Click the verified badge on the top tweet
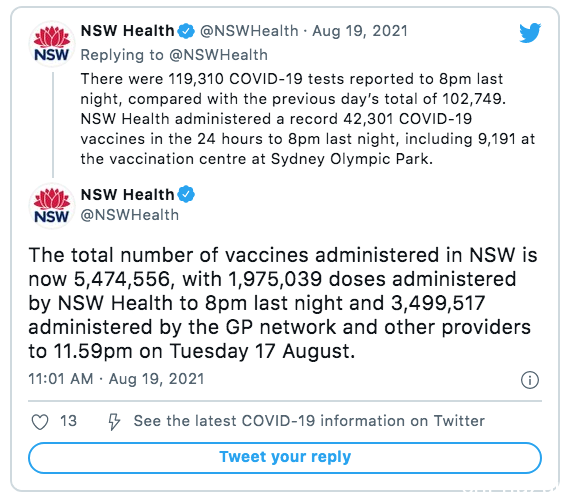This screenshot has width=572, height=498. tap(186, 31)
